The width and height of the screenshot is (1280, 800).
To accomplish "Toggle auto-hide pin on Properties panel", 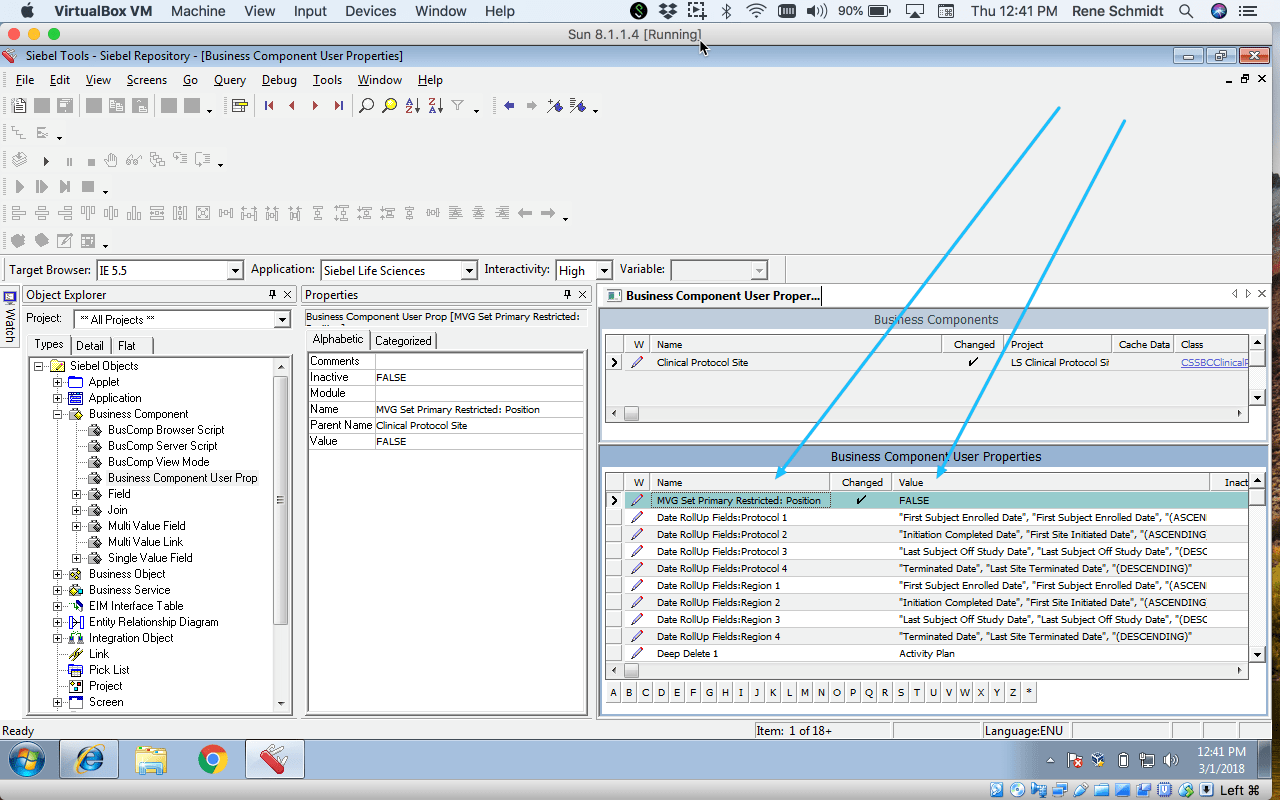I will point(568,294).
